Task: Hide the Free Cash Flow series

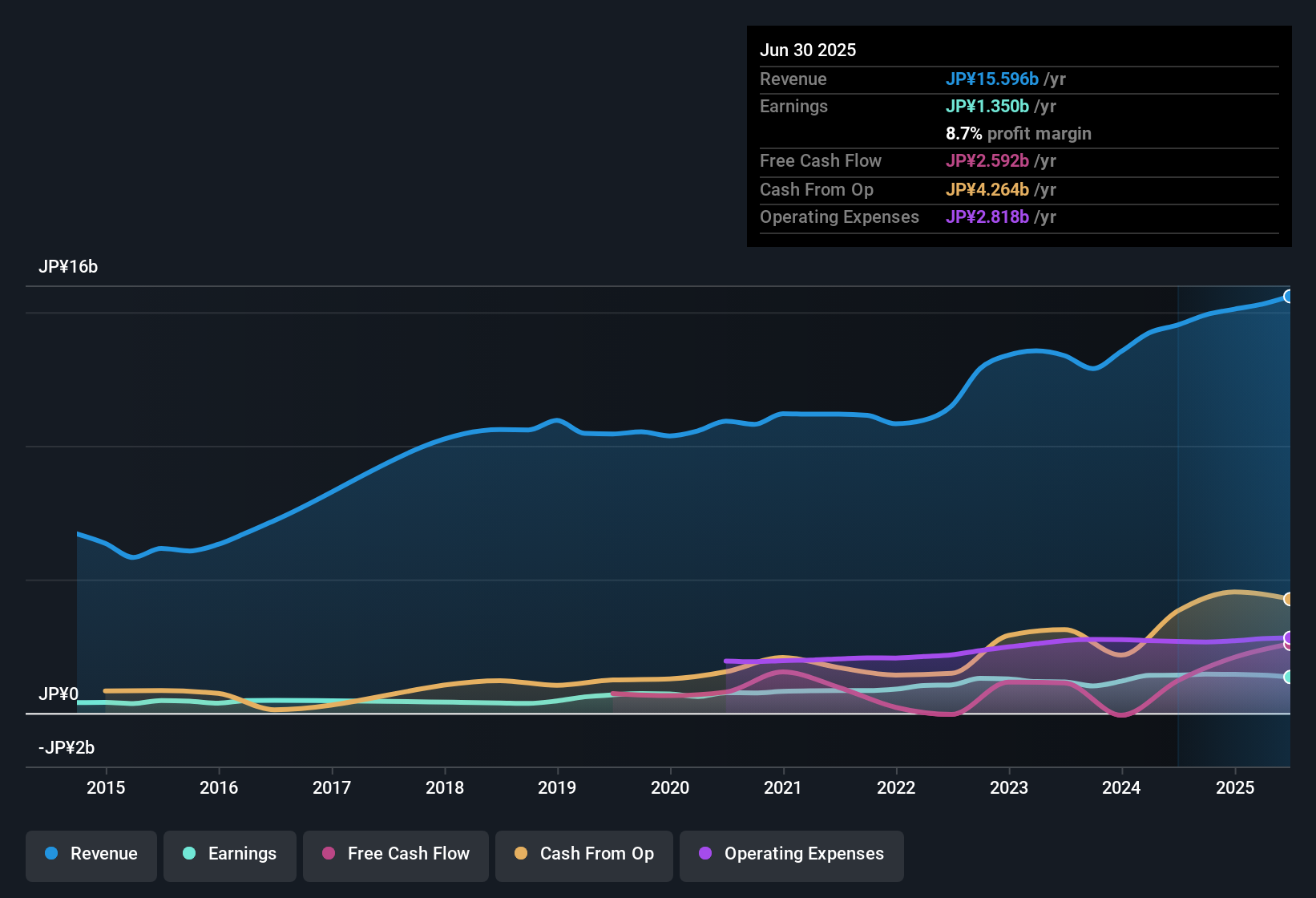Action: point(396,854)
